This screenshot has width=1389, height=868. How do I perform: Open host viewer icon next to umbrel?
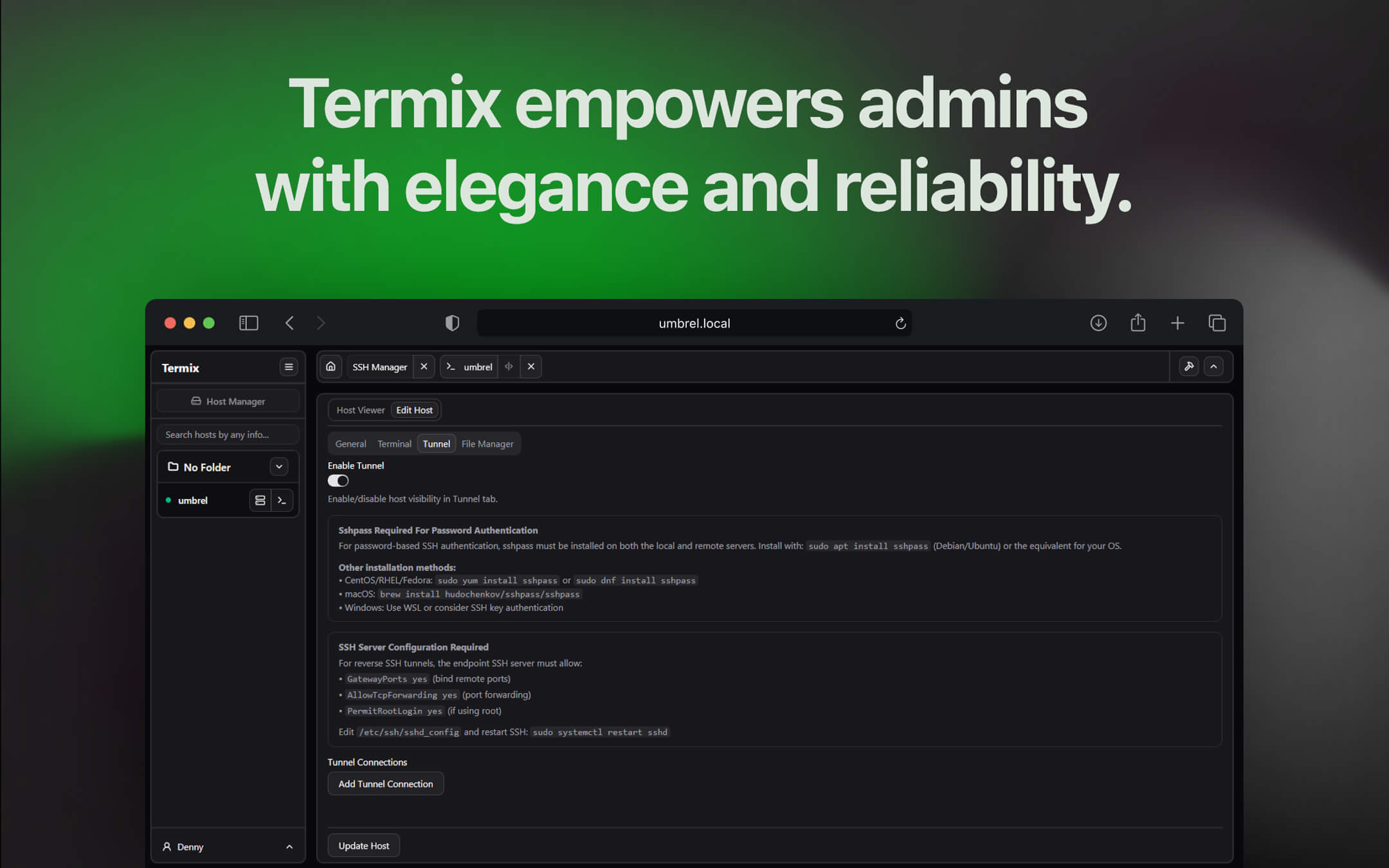(260, 500)
